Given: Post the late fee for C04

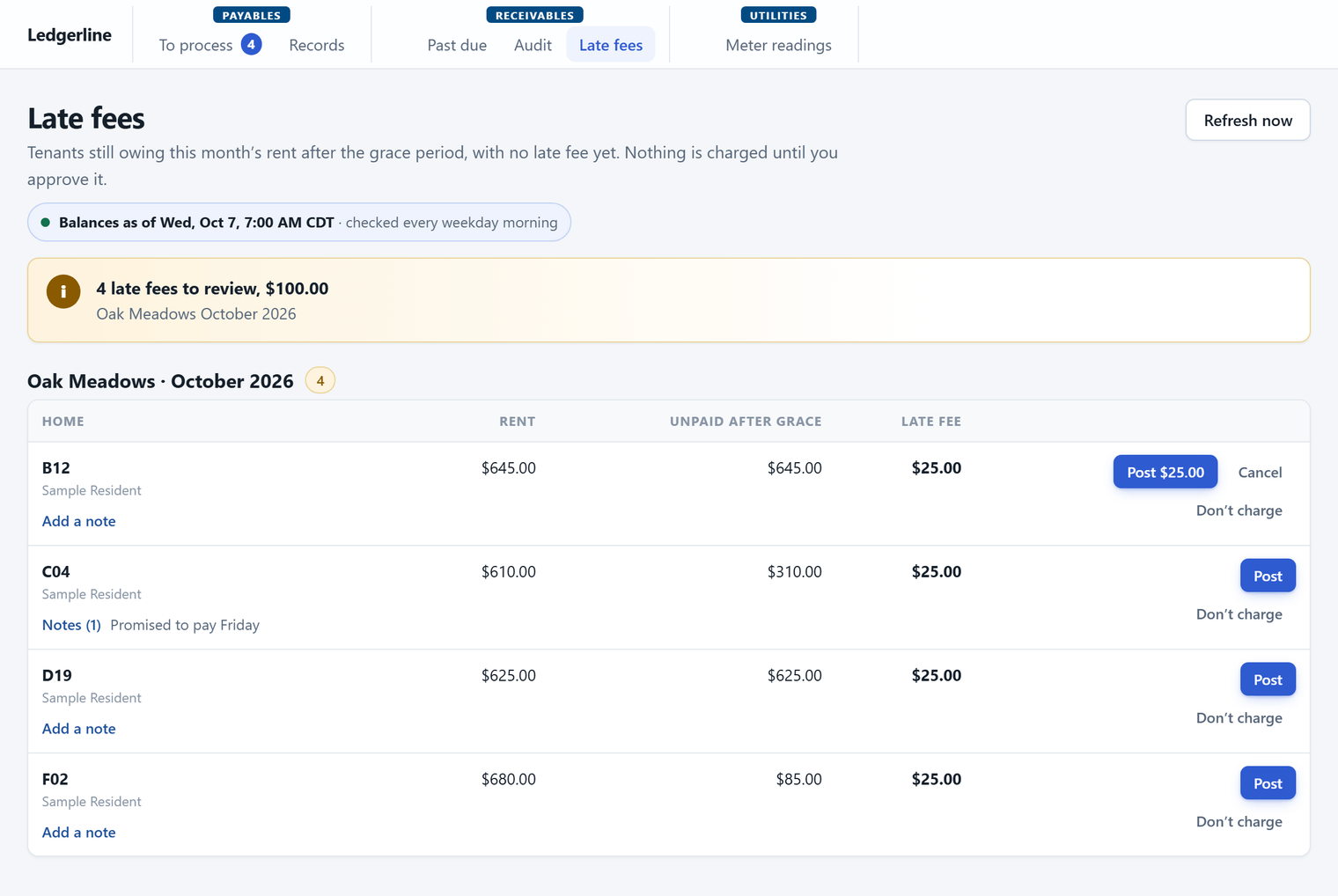Looking at the screenshot, I should [x=1268, y=576].
